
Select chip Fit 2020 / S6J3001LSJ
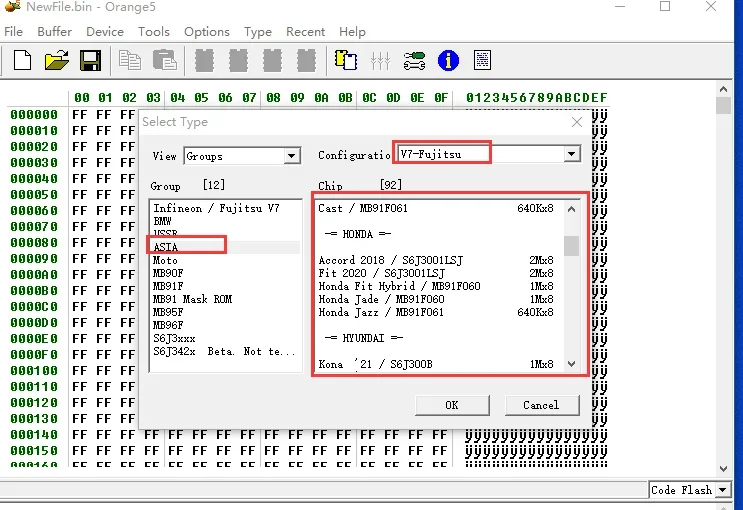(436, 273)
